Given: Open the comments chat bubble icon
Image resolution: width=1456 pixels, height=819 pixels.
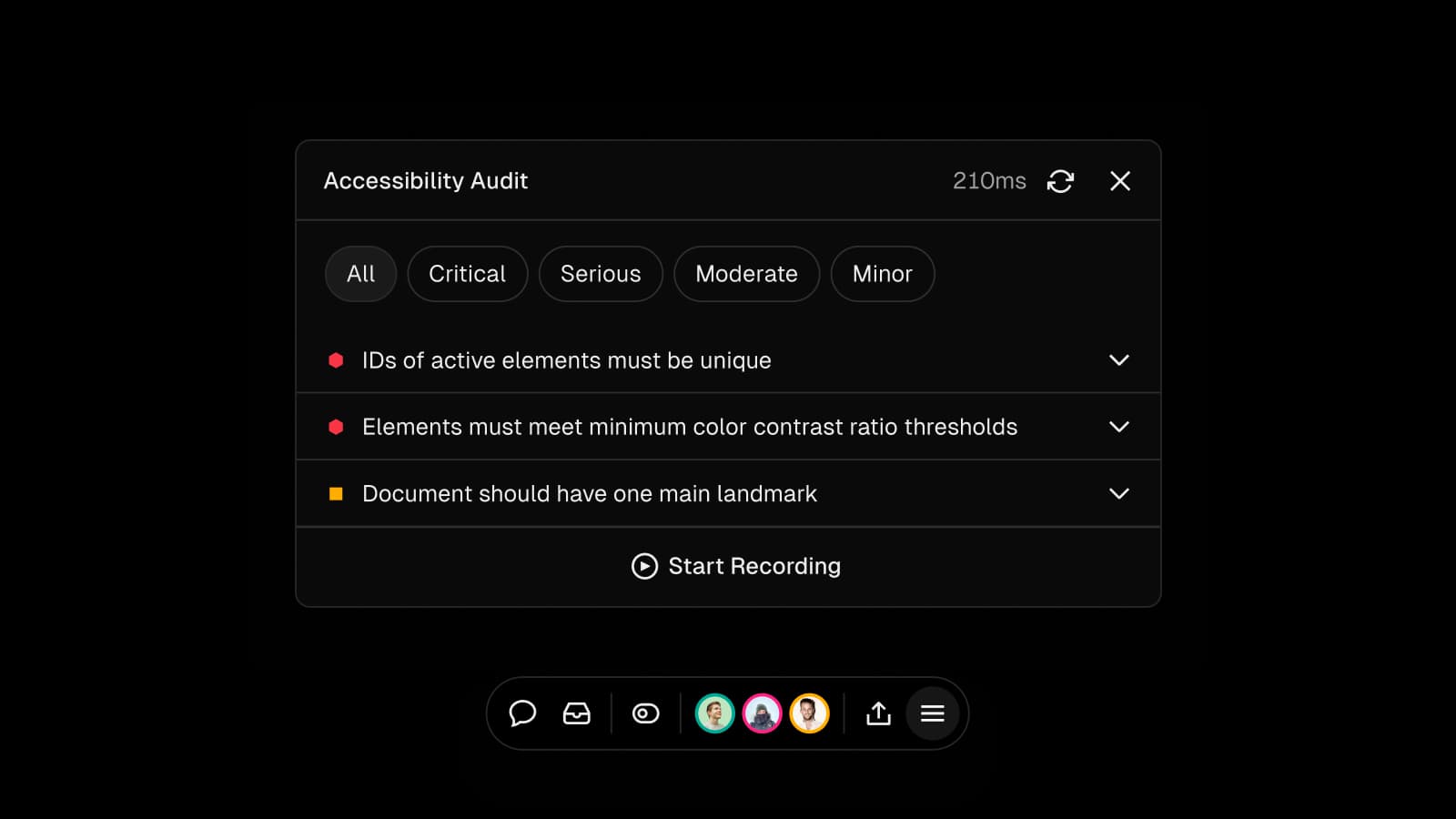Looking at the screenshot, I should (523, 713).
